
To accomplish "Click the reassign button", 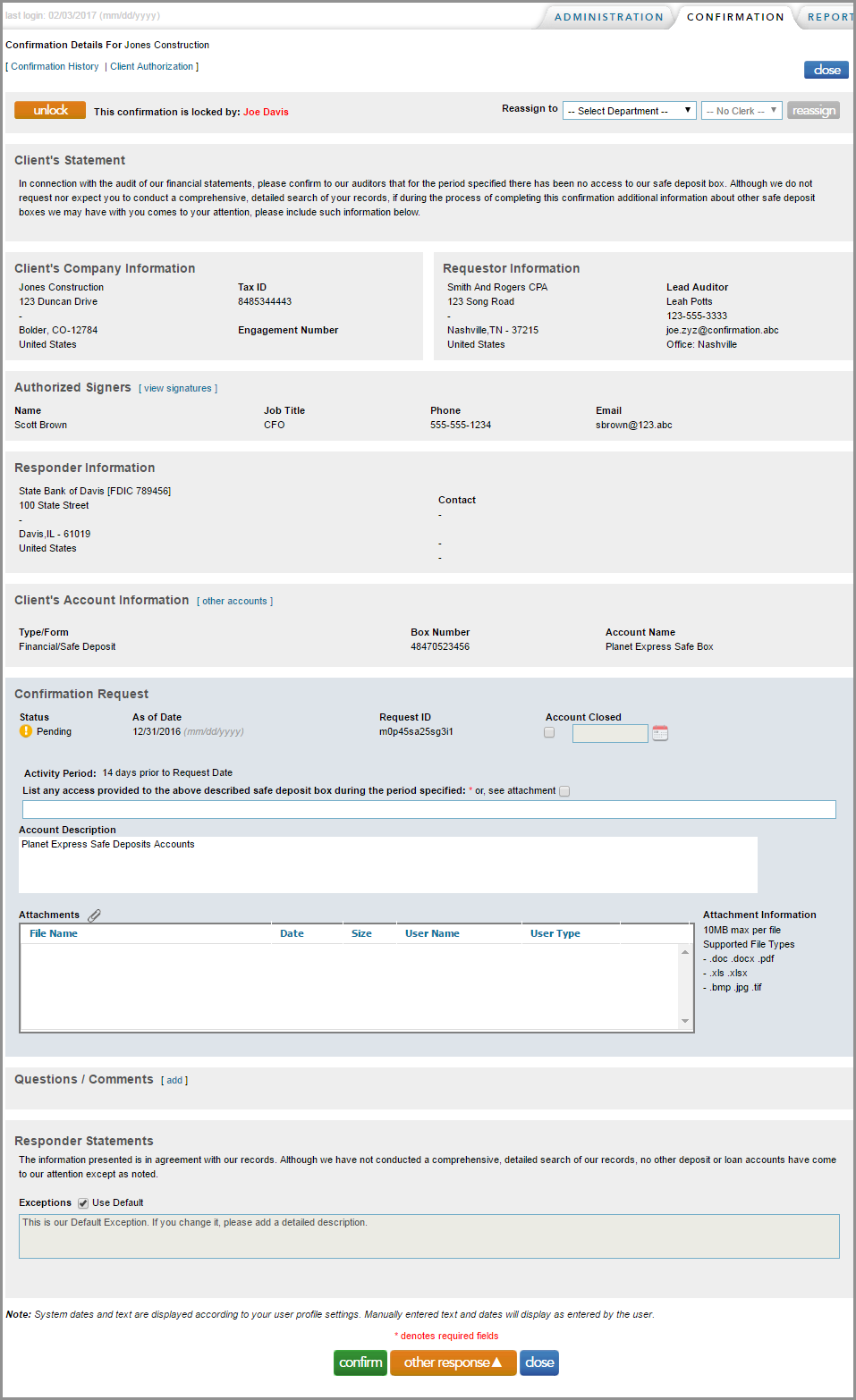I will pyautogui.click(x=813, y=110).
